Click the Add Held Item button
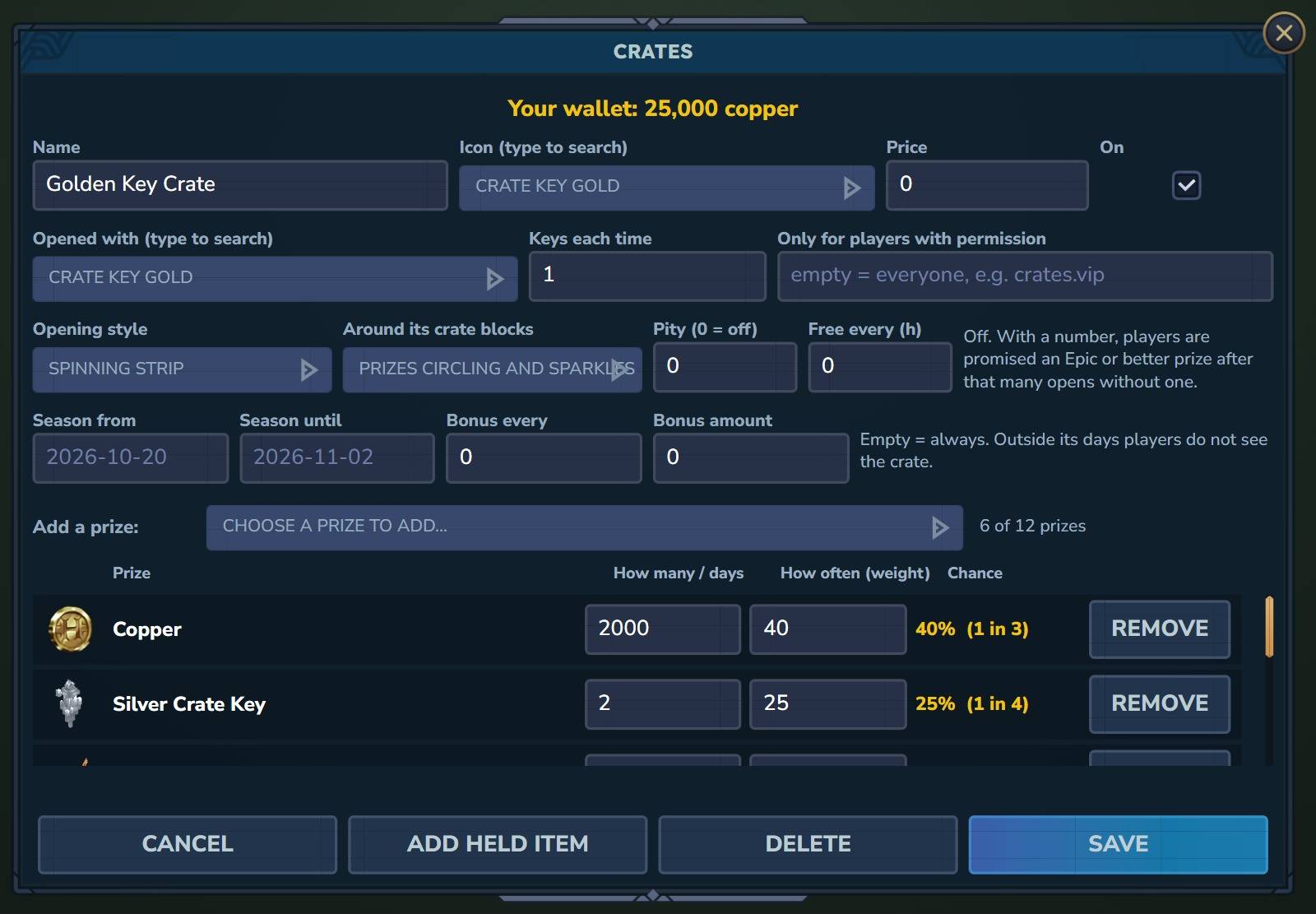 498,844
